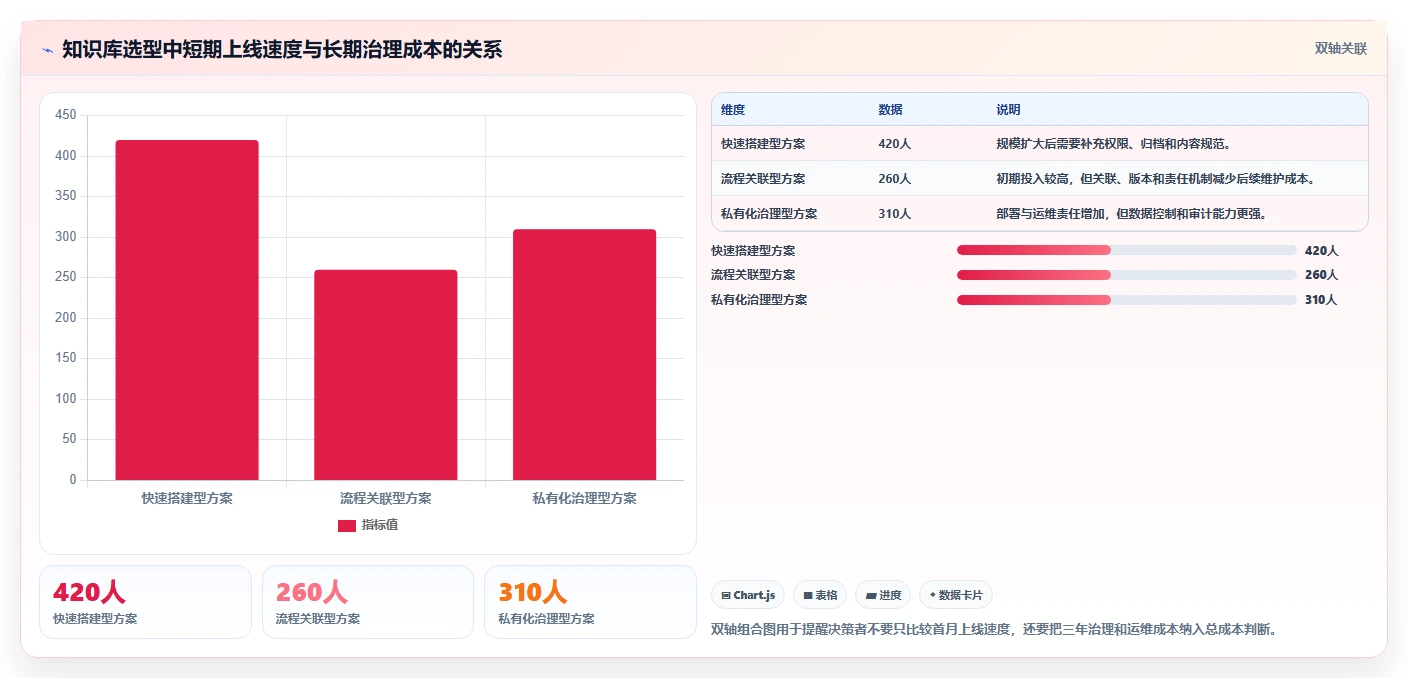Image resolution: width=1408 pixels, height=678 pixels.
Task: Click the 450 y-axis tick label
Action: (x=66, y=115)
